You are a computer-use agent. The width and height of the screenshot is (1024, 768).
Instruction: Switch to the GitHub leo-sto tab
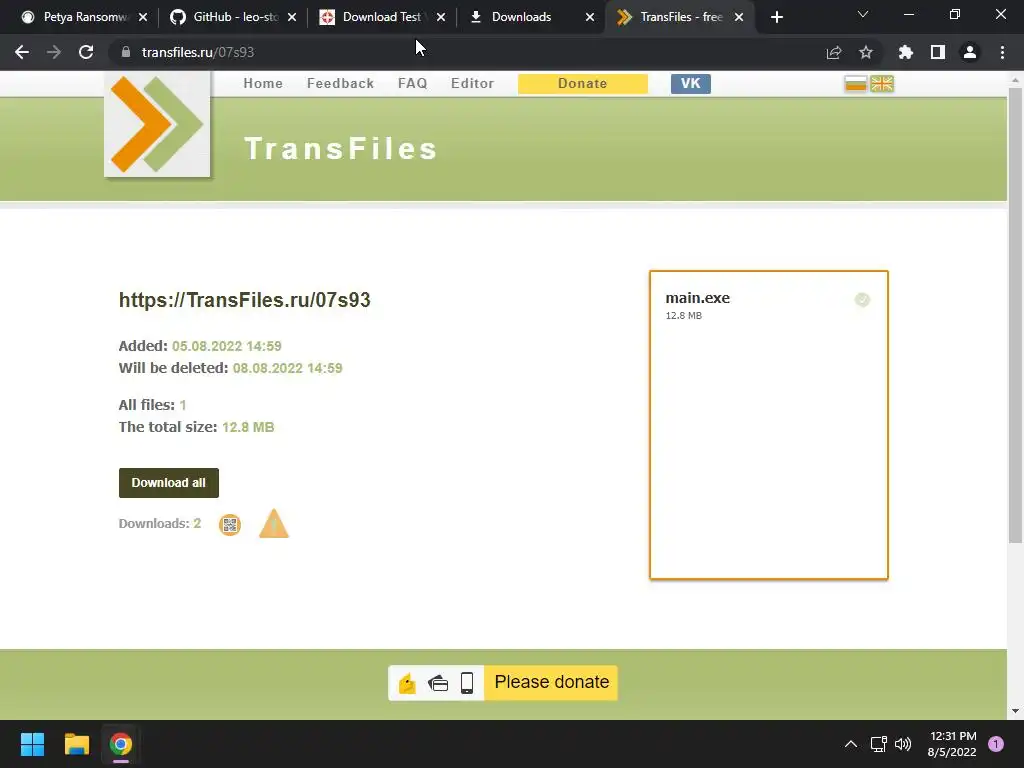click(x=234, y=17)
